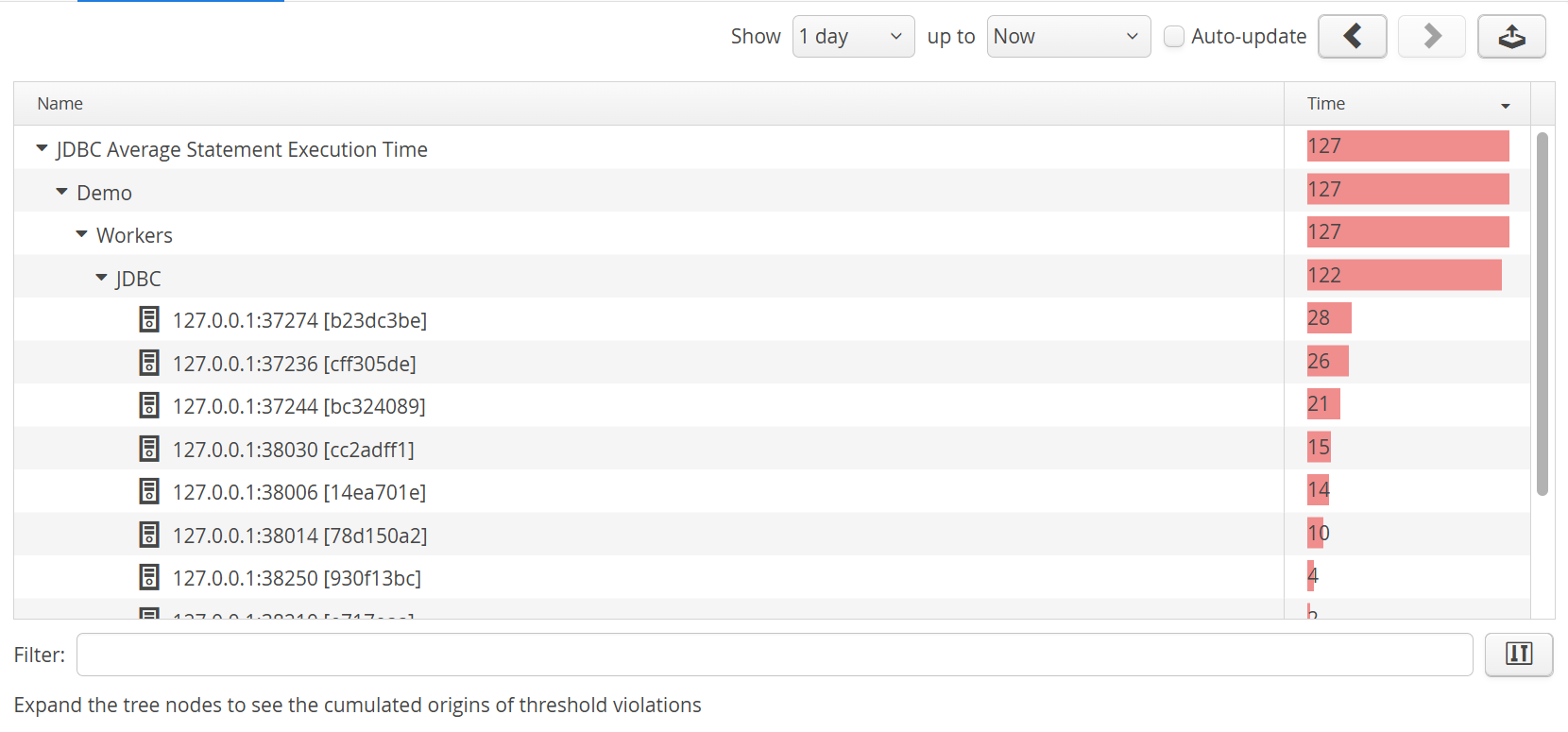Click the red 127 bar for Demo
This screenshot has height=732, width=1568.
coord(1407,190)
